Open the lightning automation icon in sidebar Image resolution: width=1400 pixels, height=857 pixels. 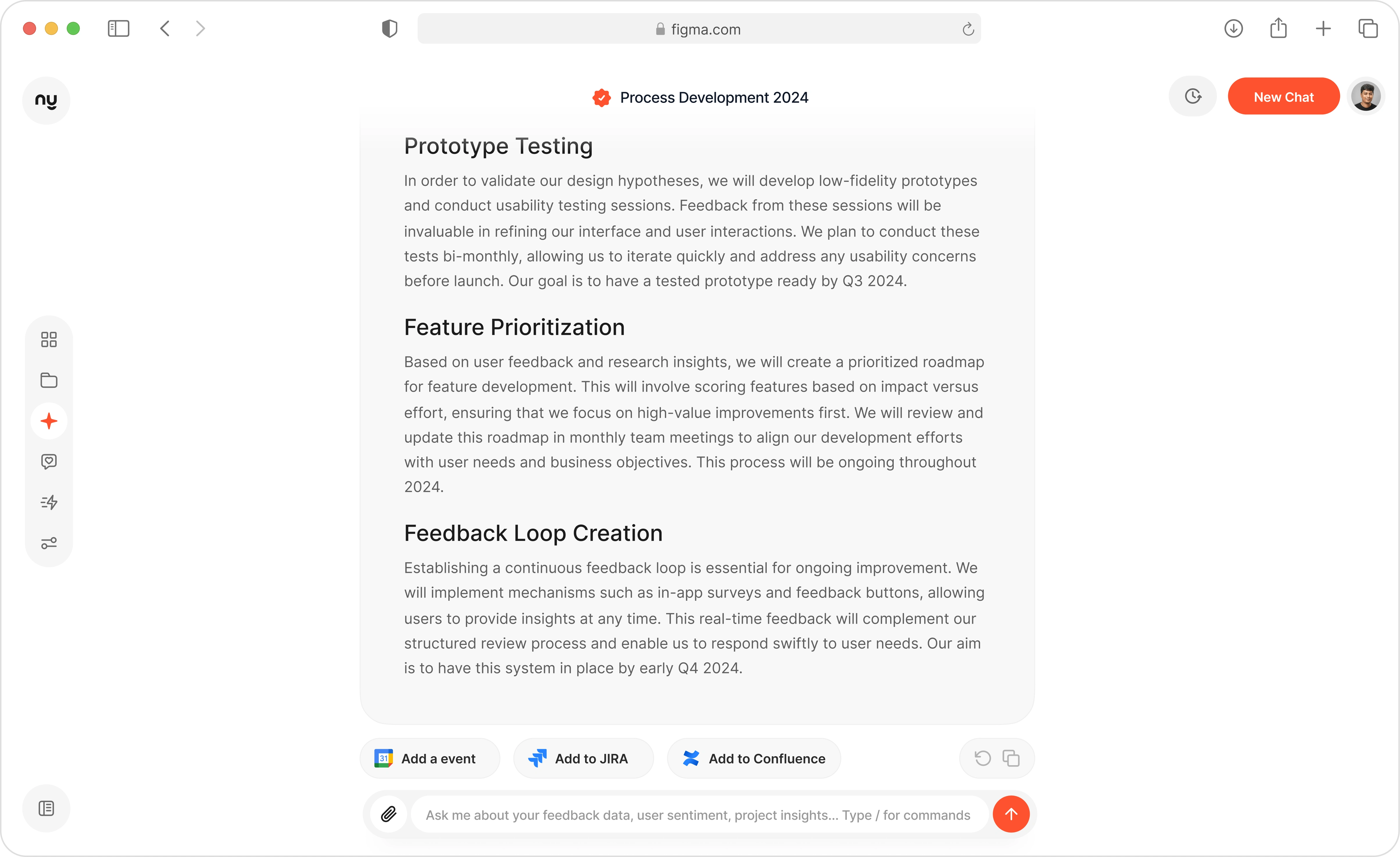[x=49, y=503]
